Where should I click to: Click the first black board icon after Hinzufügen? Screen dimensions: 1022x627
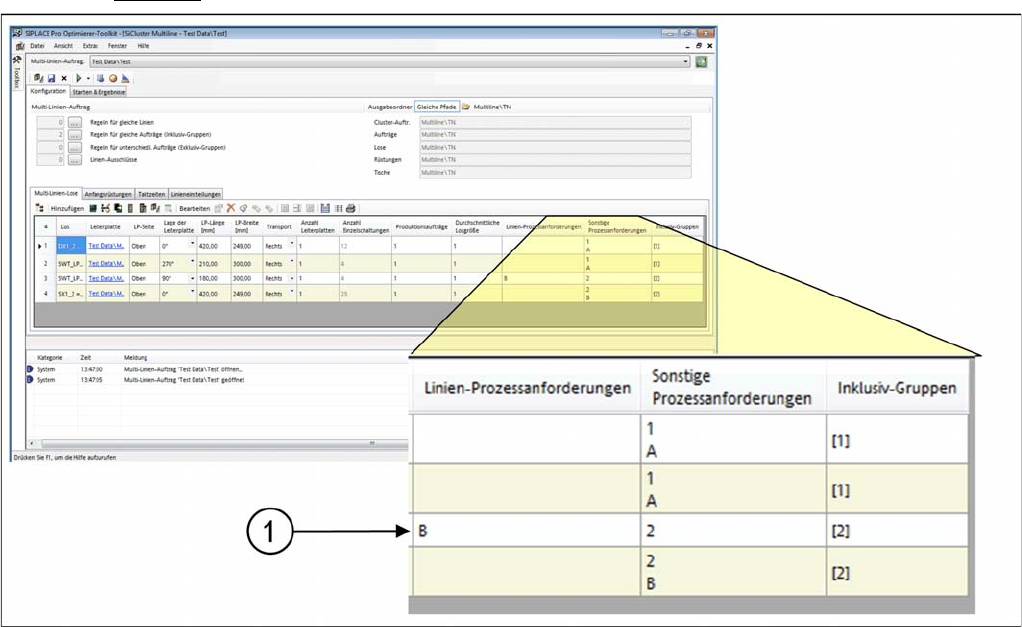93,209
